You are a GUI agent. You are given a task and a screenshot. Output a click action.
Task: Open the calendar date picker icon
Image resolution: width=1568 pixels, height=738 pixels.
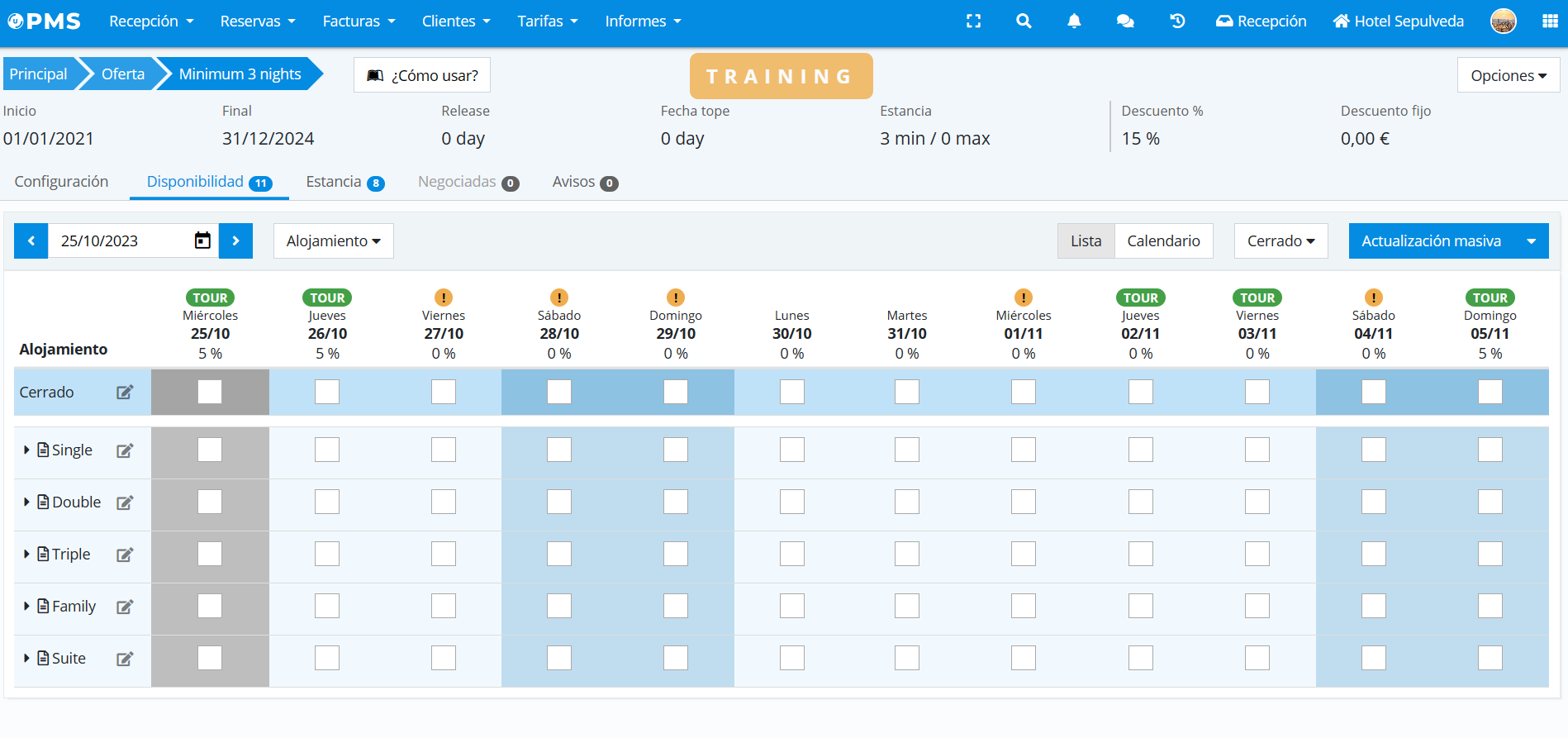point(202,240)
